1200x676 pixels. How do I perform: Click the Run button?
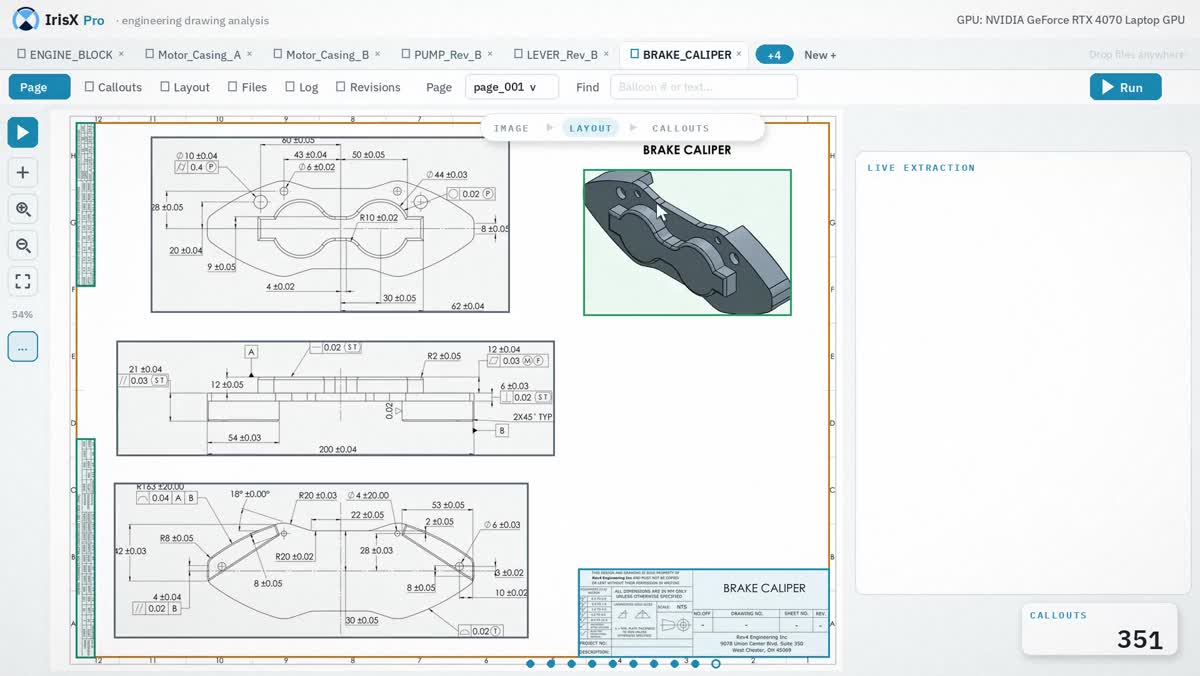(1126, 87)
